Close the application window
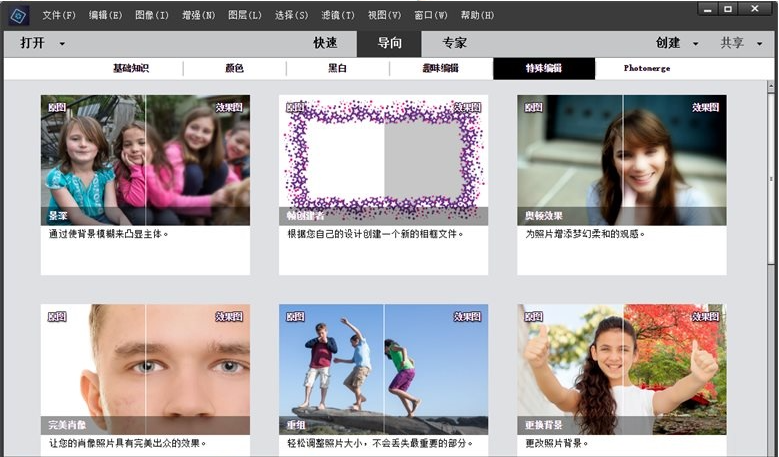Screen dimensions: 779x457 [x=755, y=9]
